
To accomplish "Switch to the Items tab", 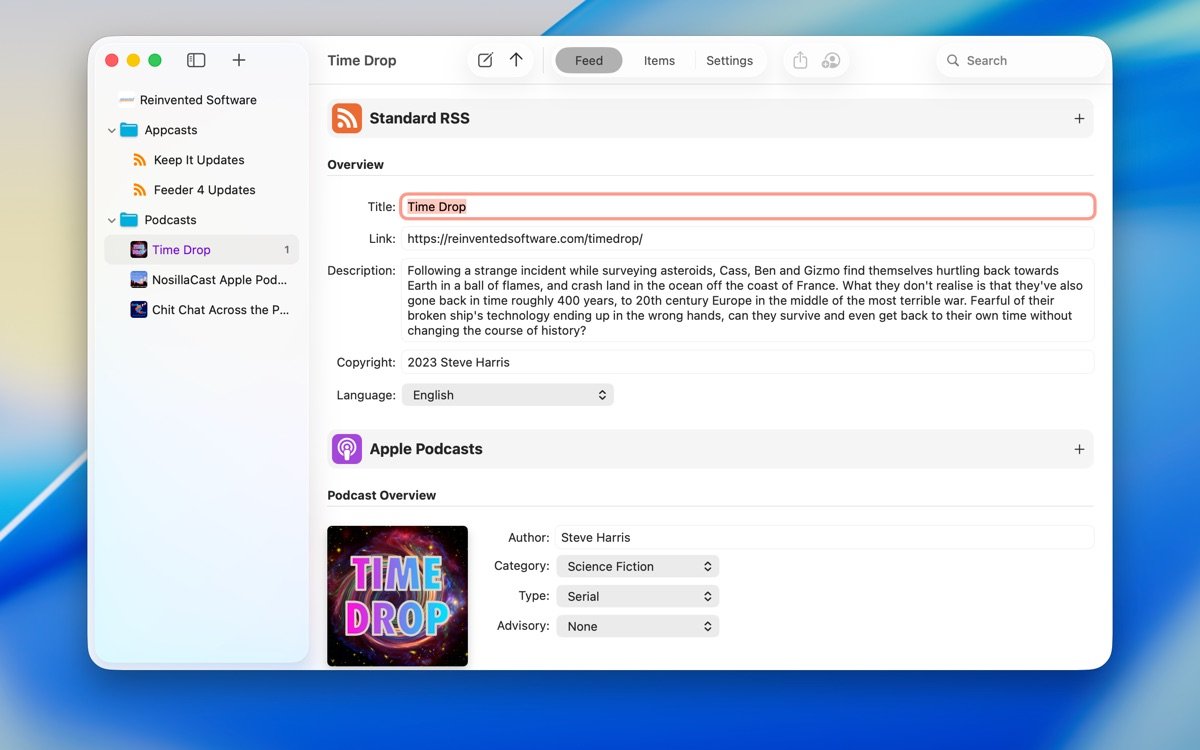I will [x=659, y=61].
